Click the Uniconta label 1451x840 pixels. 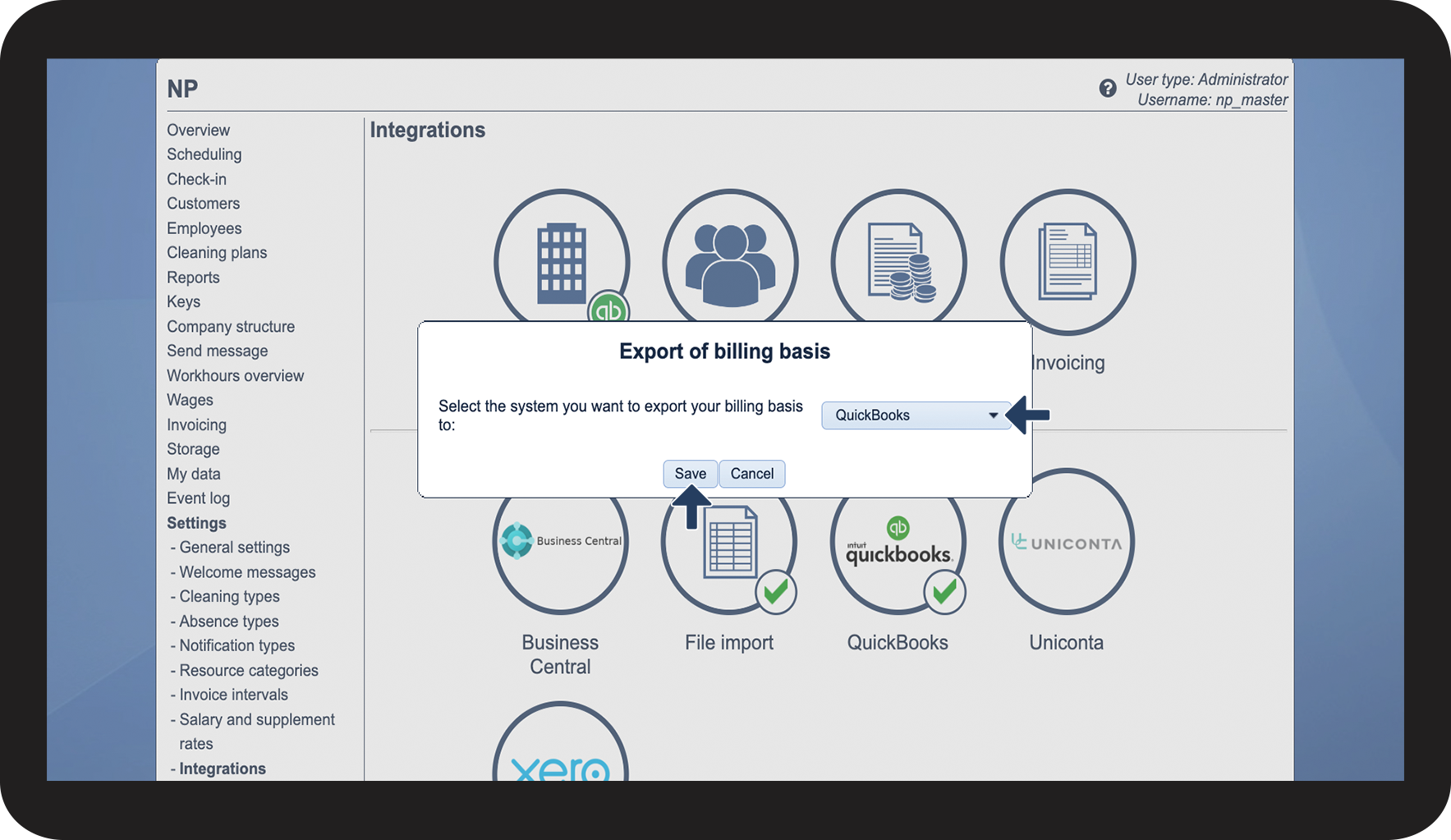pos(1067,642)
